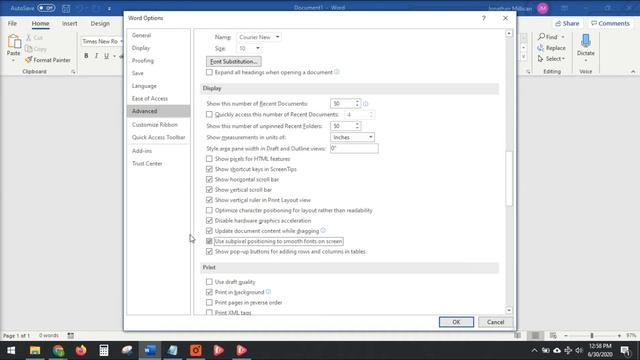Viewport: 640px width, 360px height.
Task: Open Windows Start menu
Action: pyautogui.click(x=11, y=350)
